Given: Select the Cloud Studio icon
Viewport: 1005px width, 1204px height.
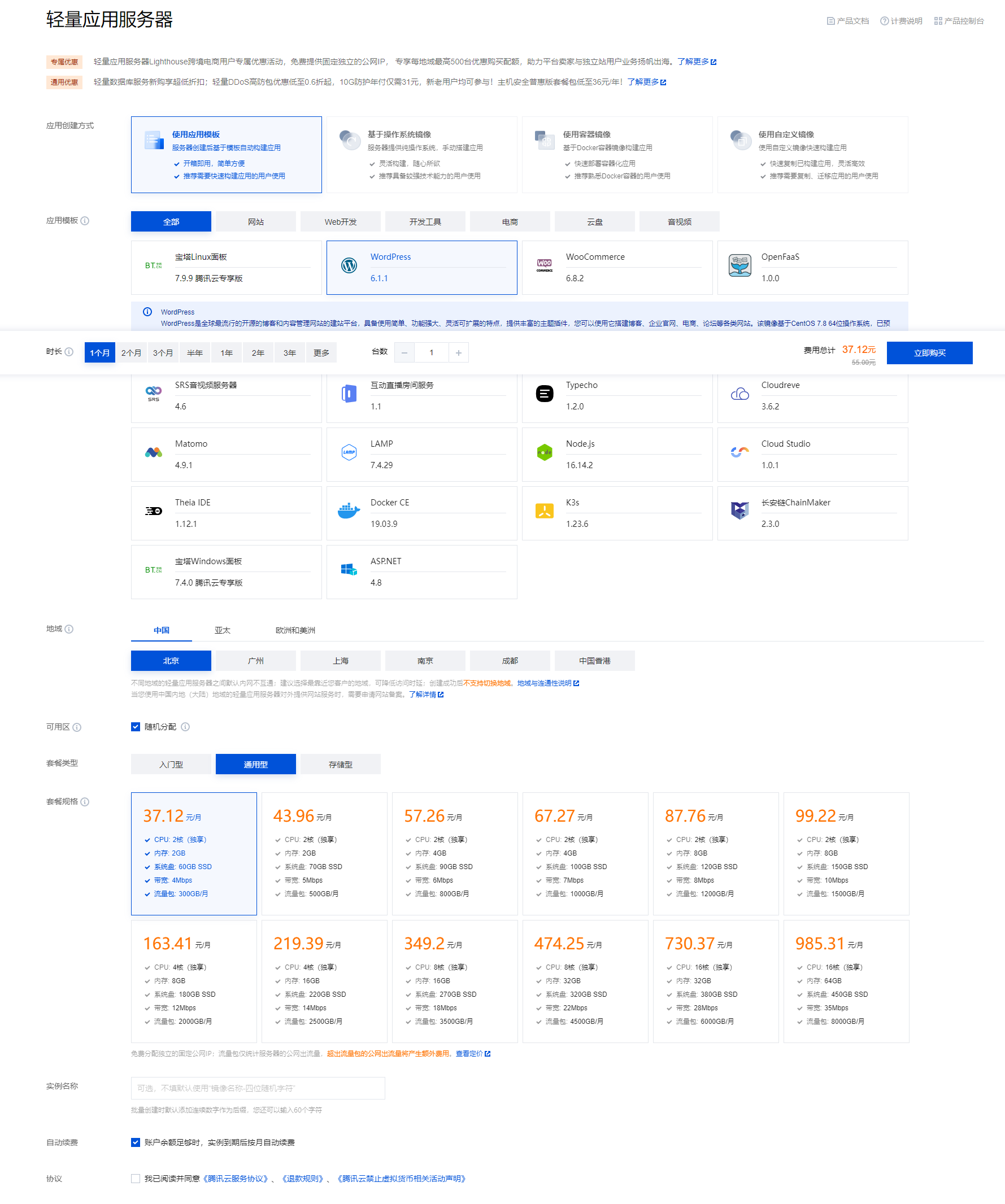Looking at the screenshot, I should coord(740,452).
